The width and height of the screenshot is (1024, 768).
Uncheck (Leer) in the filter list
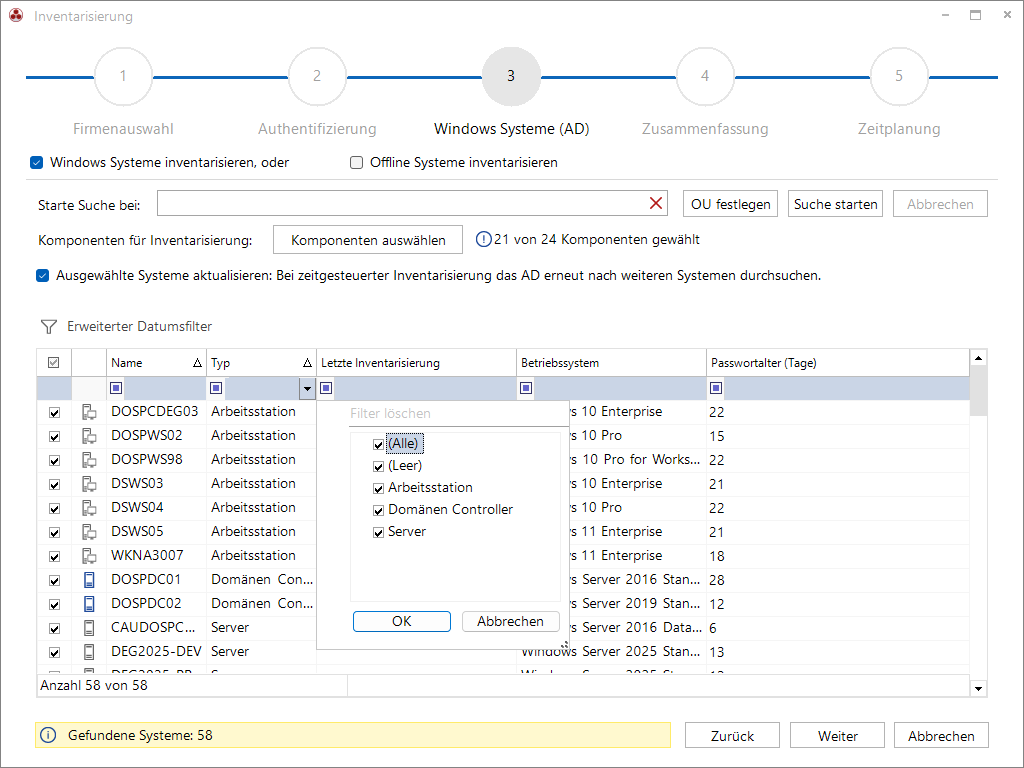point(378,466)
